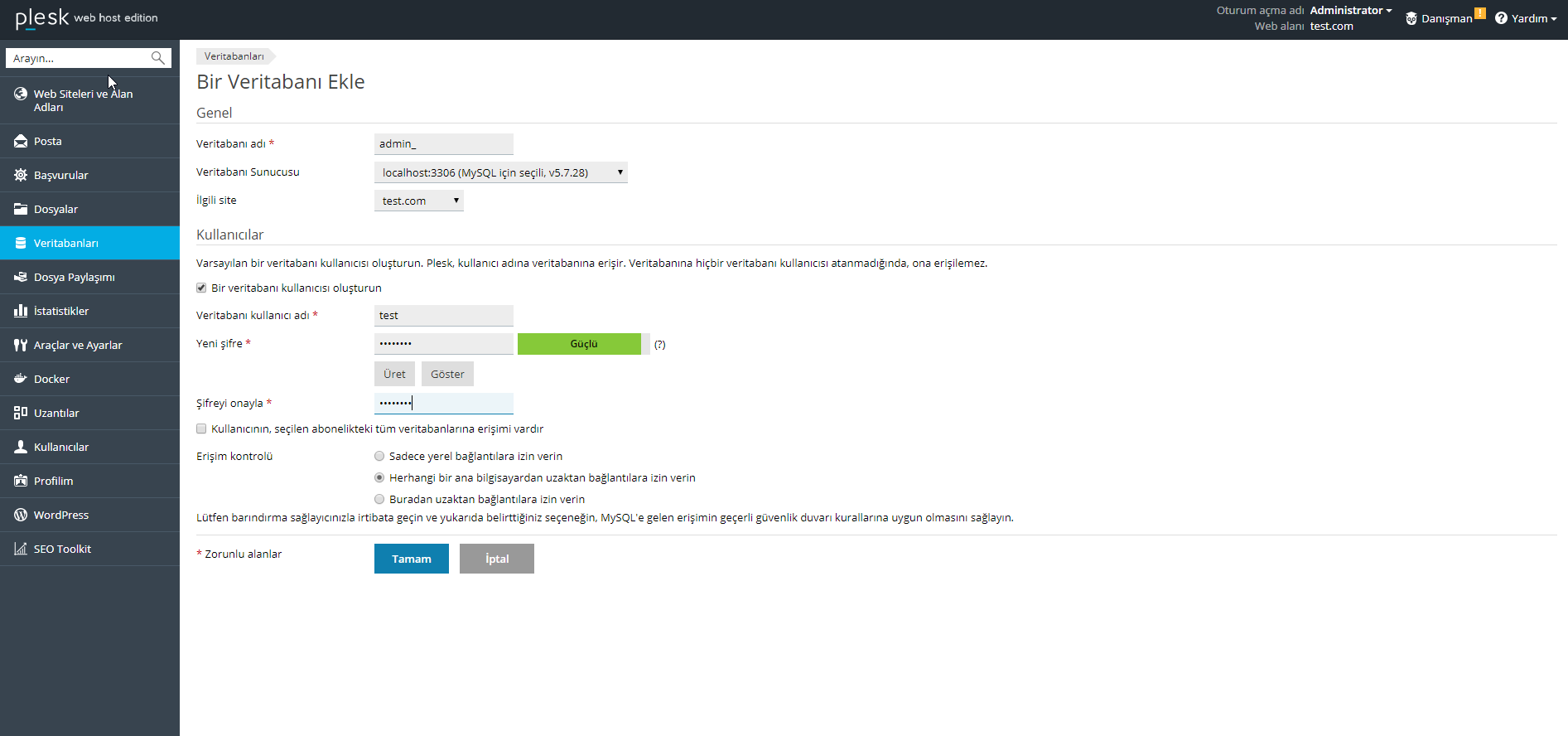The width and height of the screenshot is (1568, 736).
Task: Expand the Yardım help menu
Action: [x=1534, y=18]
